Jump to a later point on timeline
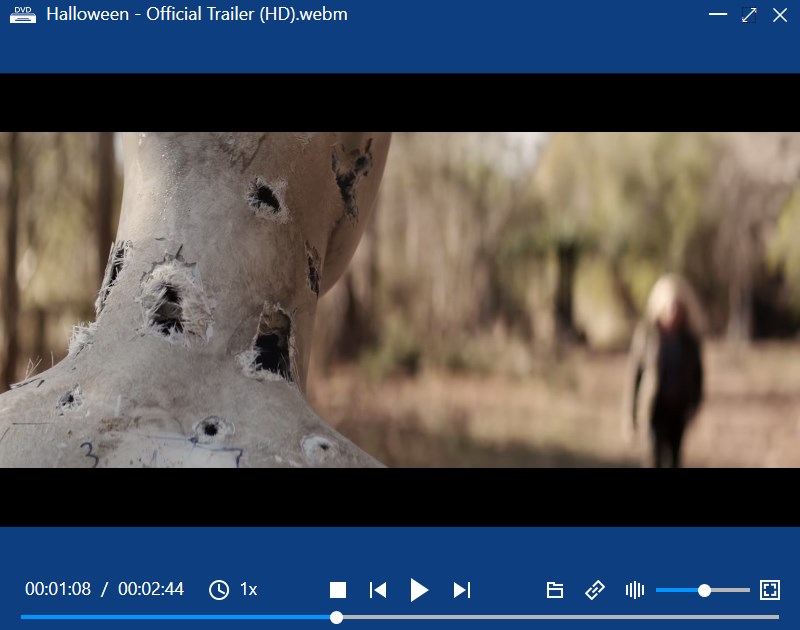 (x=561, y=617)
